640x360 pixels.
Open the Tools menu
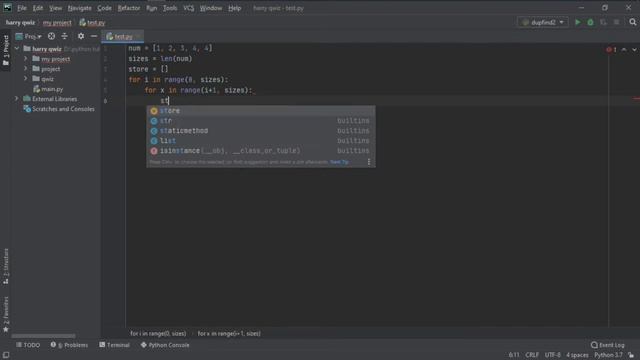[170, 8]
